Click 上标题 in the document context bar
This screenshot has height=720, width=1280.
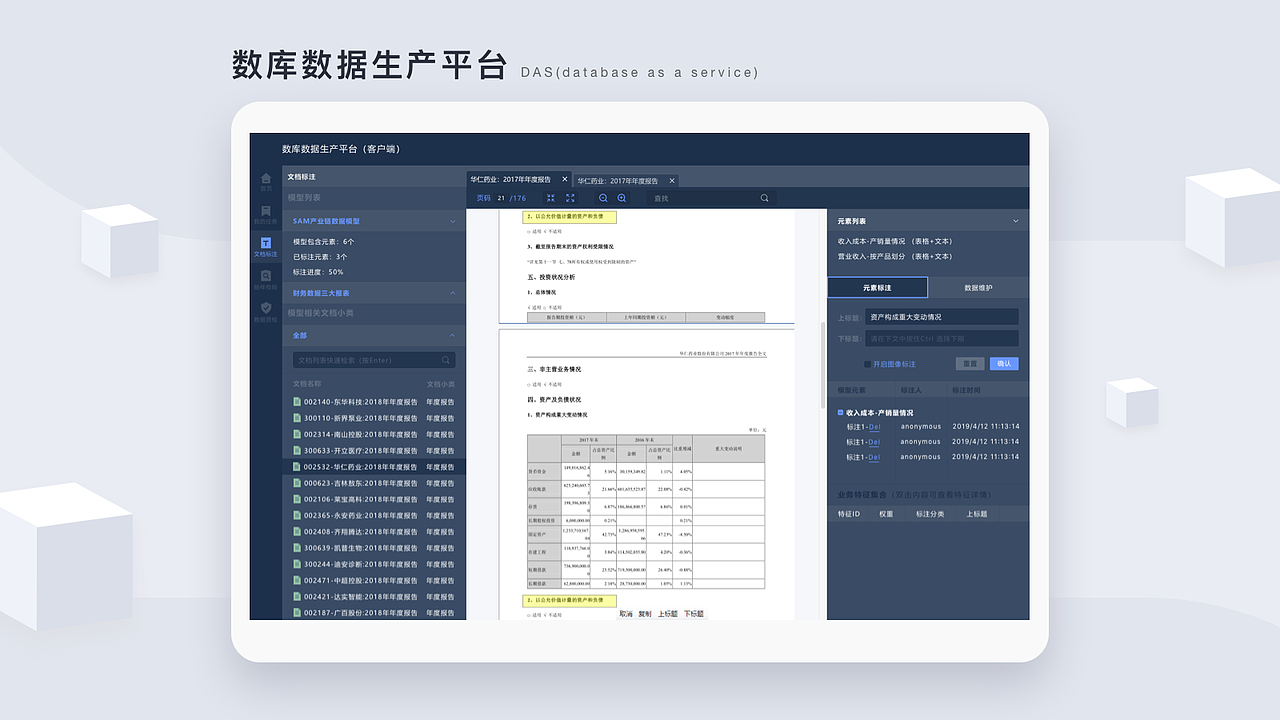click(668, 614)
